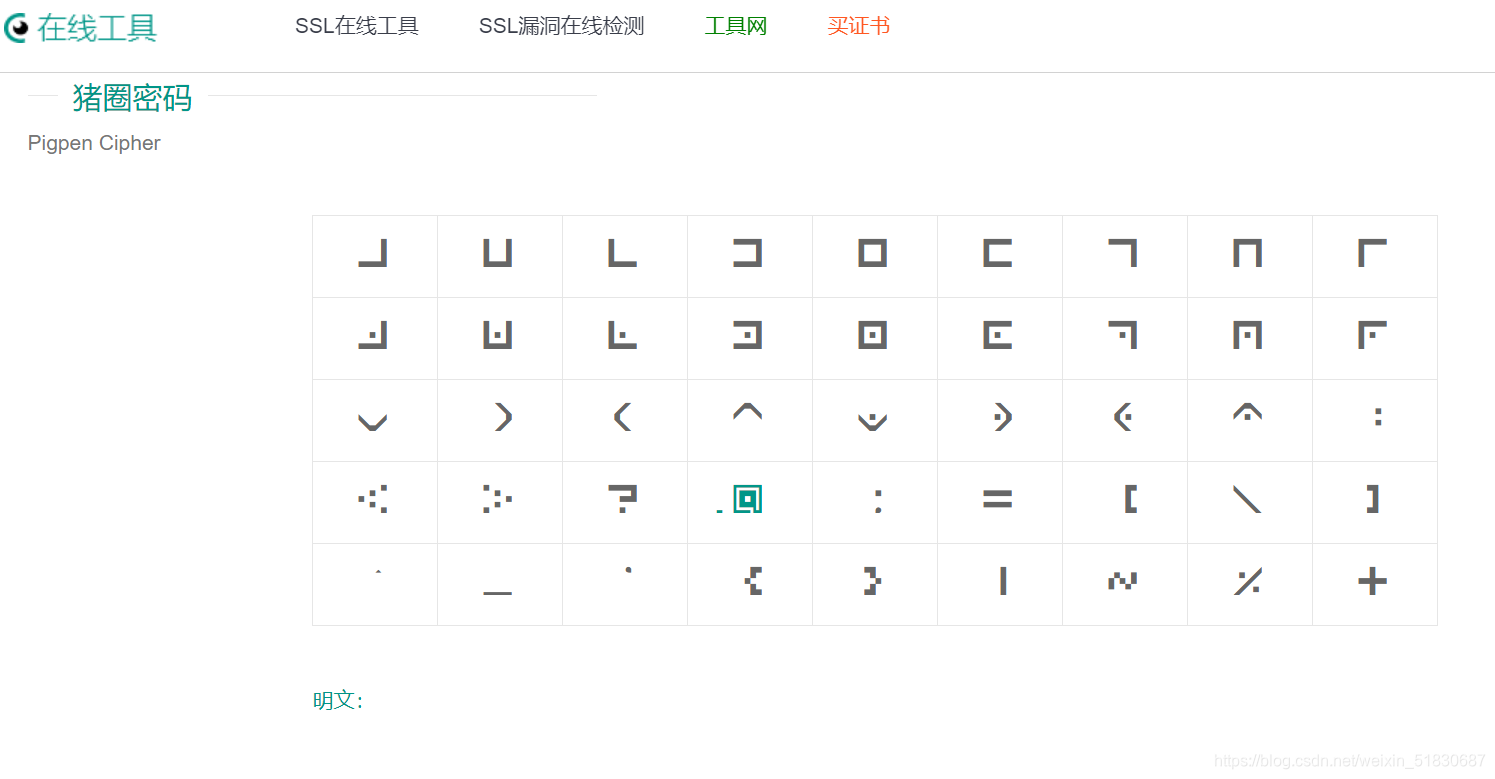Select the dotted bottom-right corner pigpen symbol

373,336
